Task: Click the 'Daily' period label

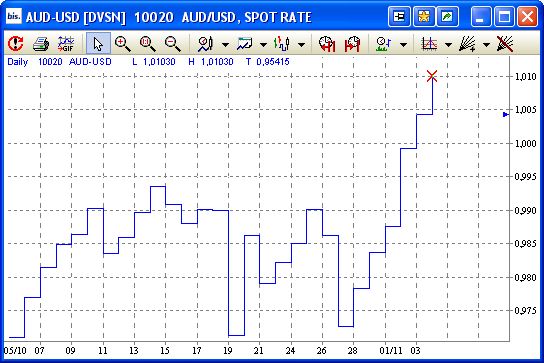Action: 18,62
